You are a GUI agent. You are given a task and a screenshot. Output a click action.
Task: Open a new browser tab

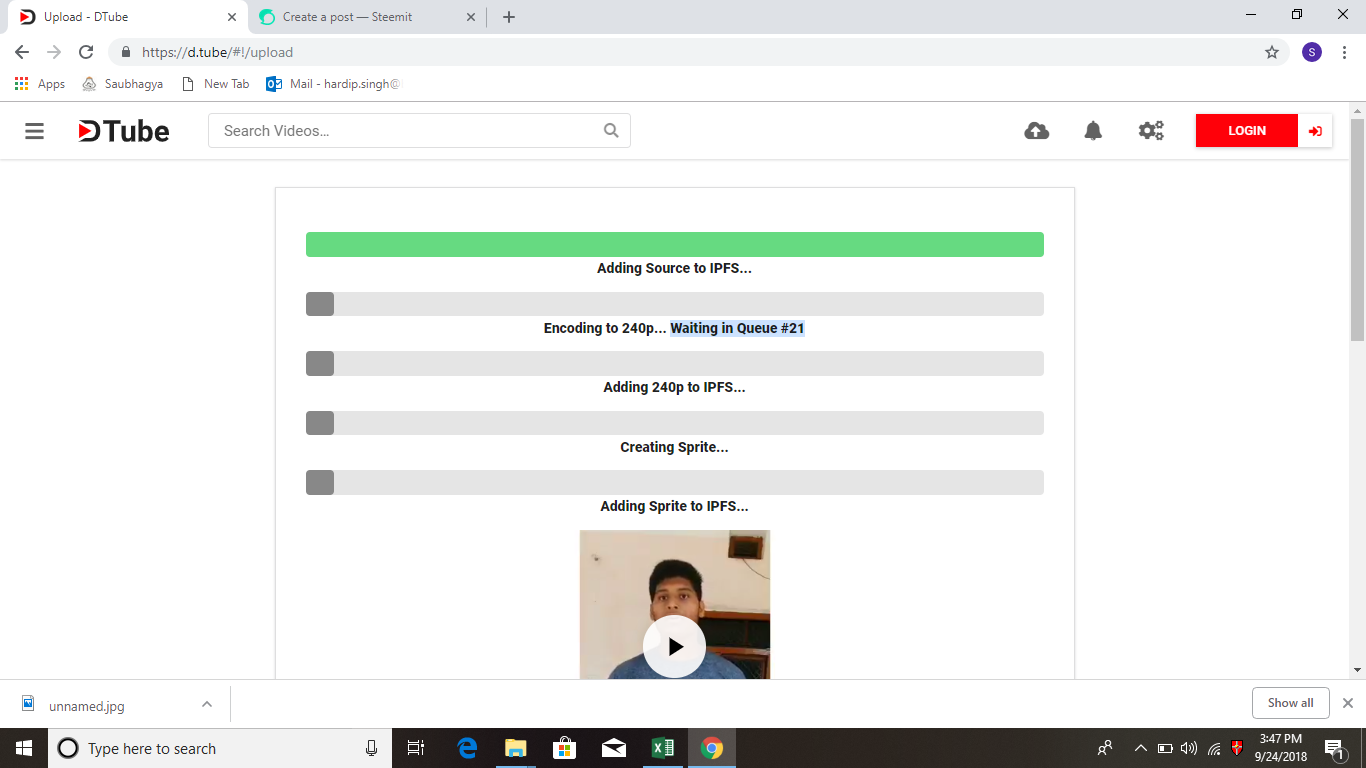coord(509,17)
